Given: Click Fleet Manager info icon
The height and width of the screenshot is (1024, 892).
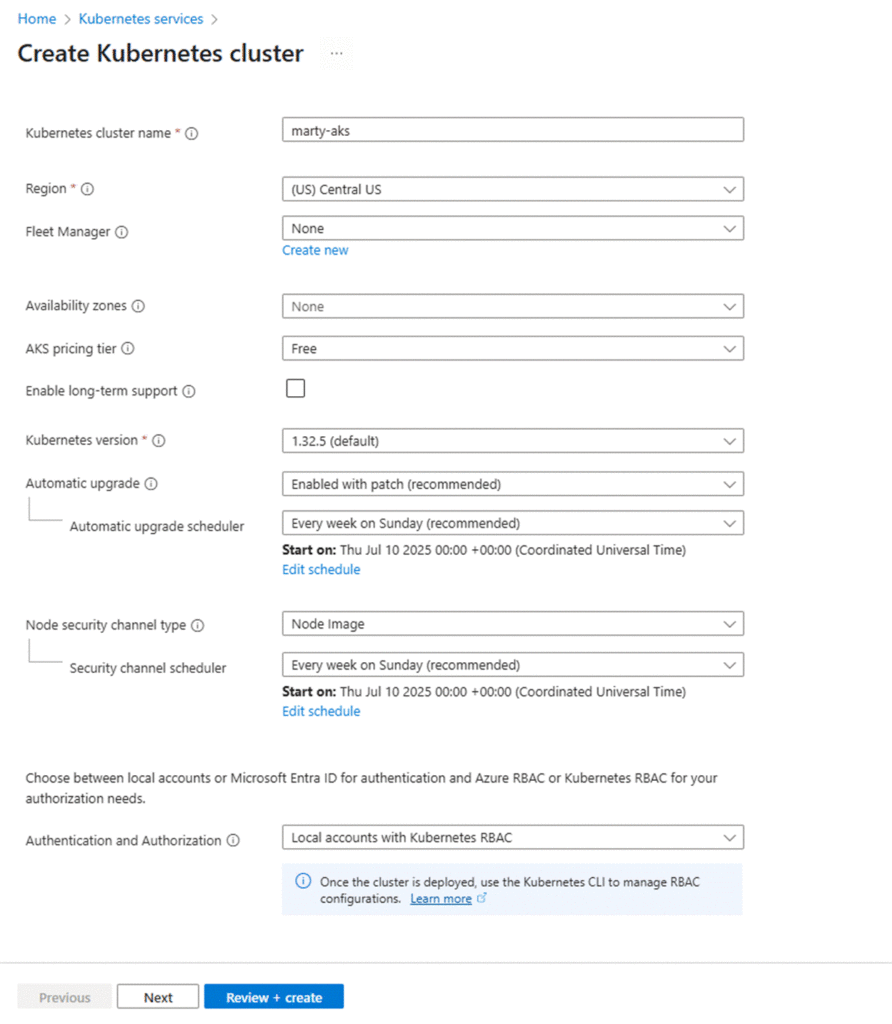Looking at the screenshot, I should click(x=122, y=232).
